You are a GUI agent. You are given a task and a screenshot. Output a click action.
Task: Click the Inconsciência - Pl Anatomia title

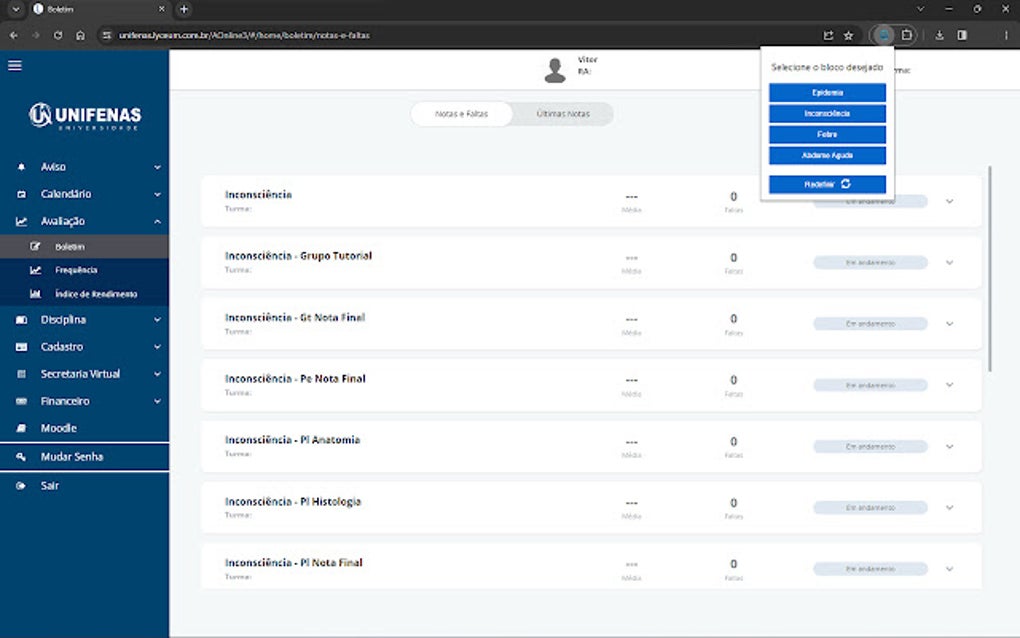point(292,440)
